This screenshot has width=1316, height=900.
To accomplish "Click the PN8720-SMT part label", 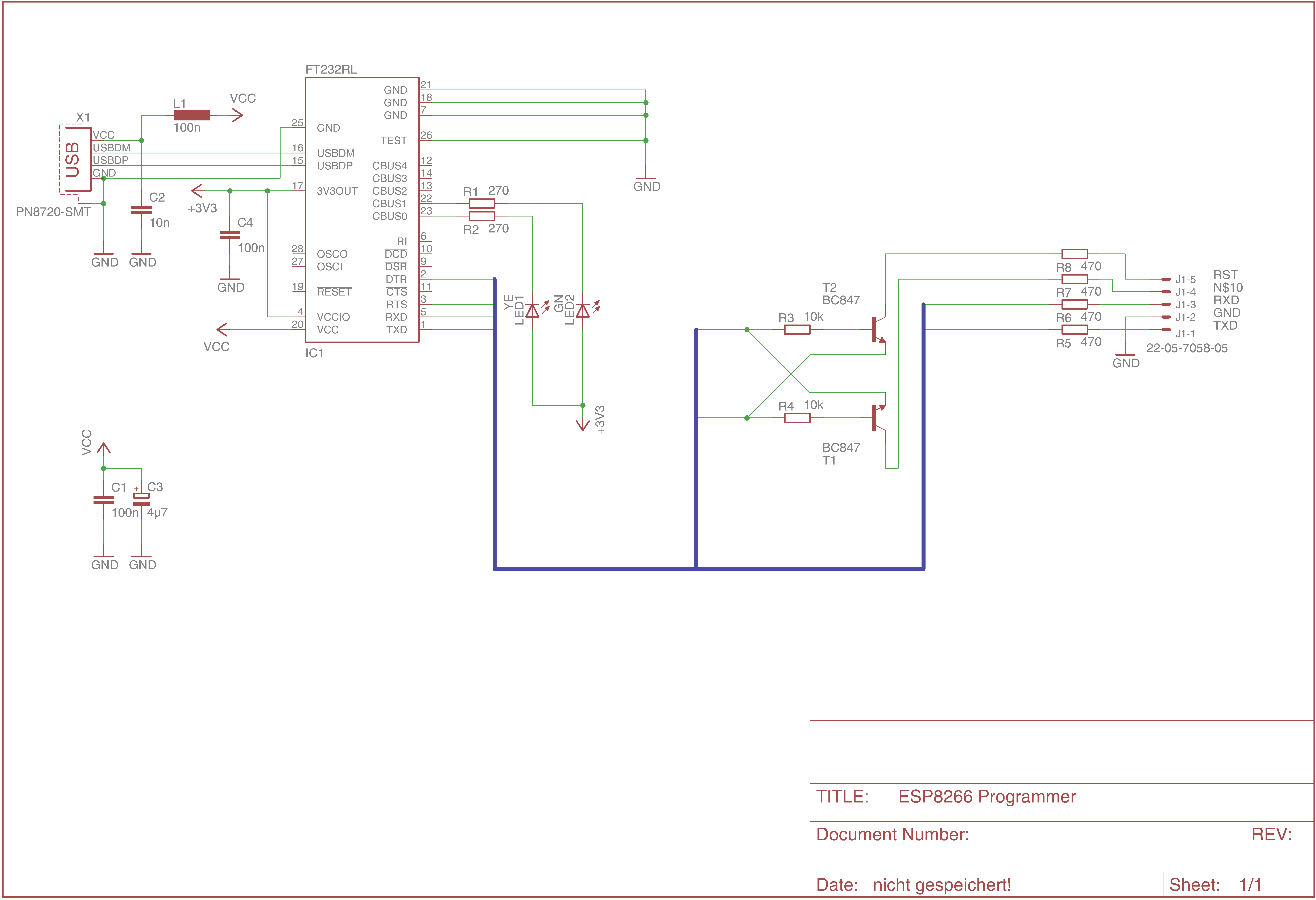I will click(53, 212).
